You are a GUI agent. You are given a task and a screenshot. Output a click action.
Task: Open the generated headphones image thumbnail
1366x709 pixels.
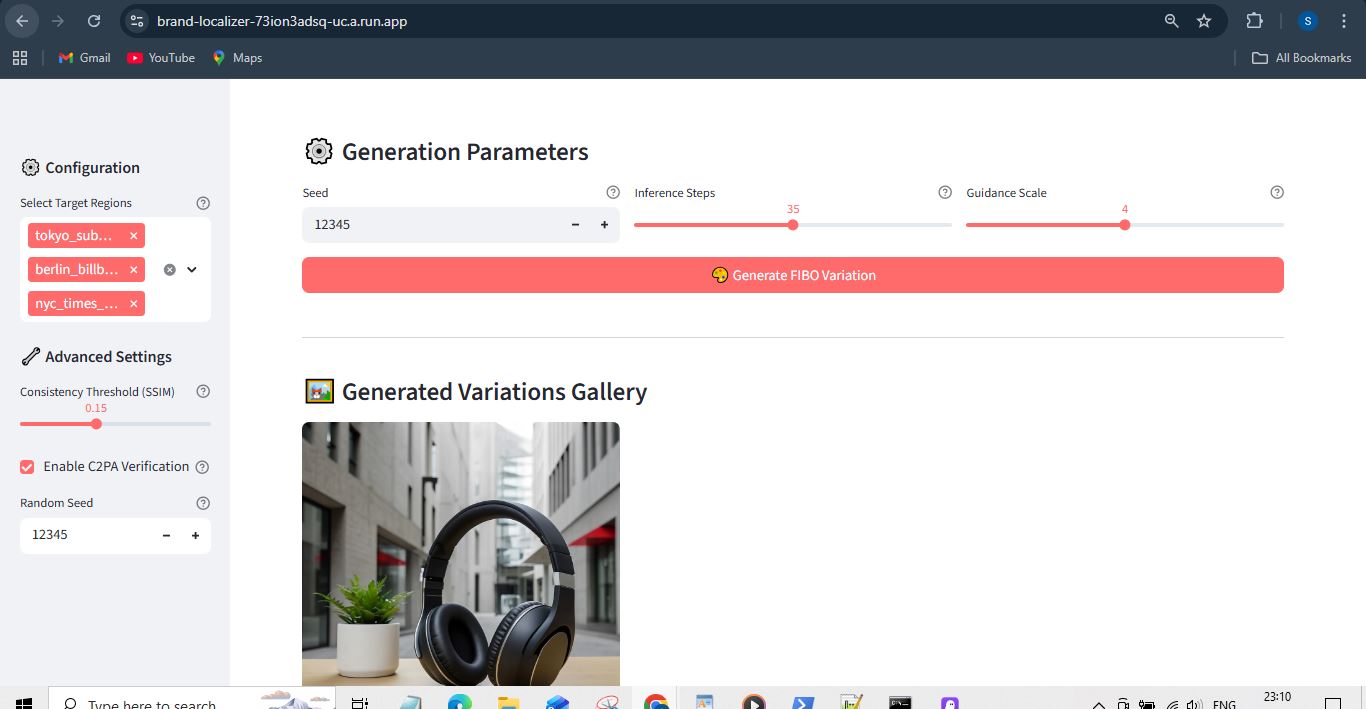461,554
